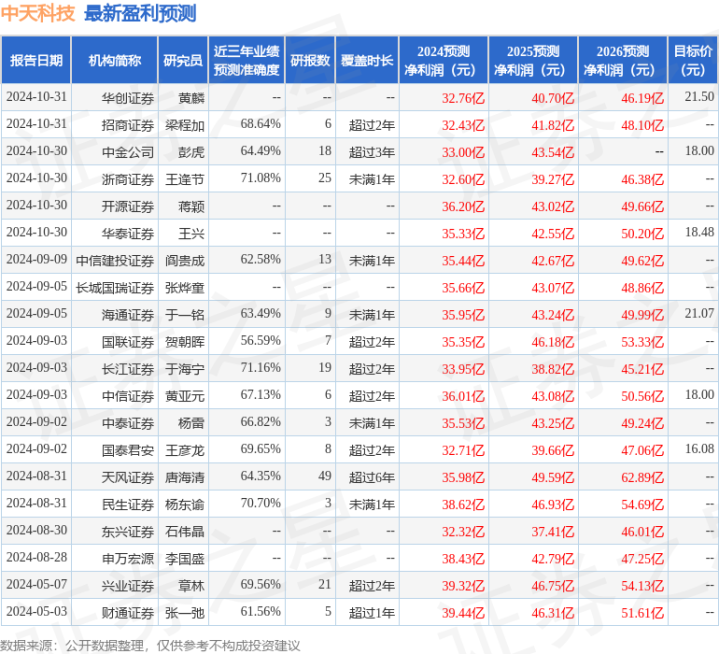This screenshot has width=719, height=654.
Task: Click researcher name 贺朝晖
Action: click(185, 341)
